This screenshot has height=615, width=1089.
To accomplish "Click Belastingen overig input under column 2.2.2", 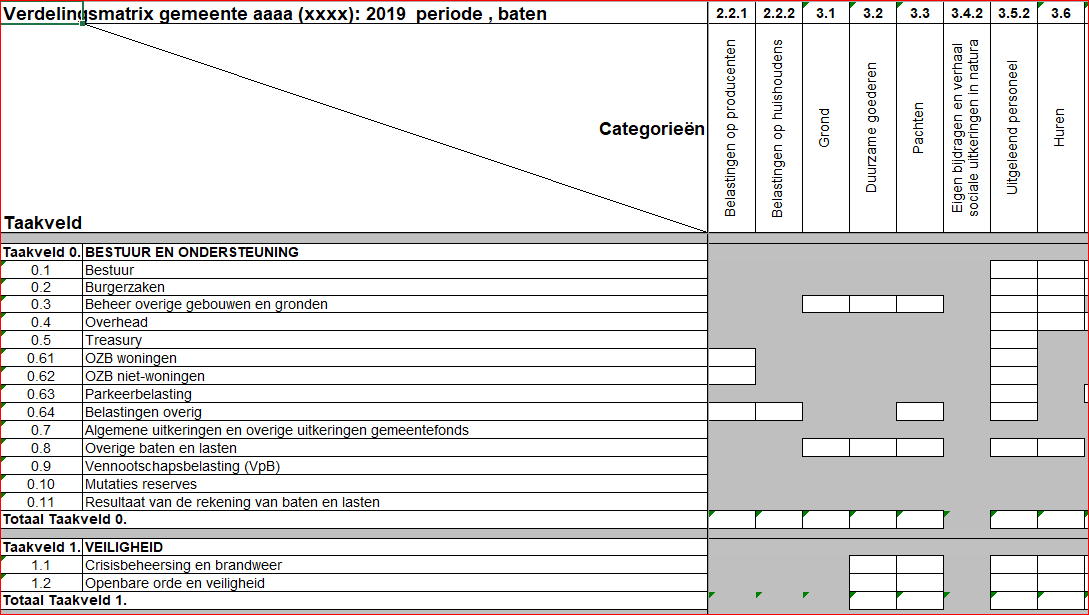I will coord(778,412).
